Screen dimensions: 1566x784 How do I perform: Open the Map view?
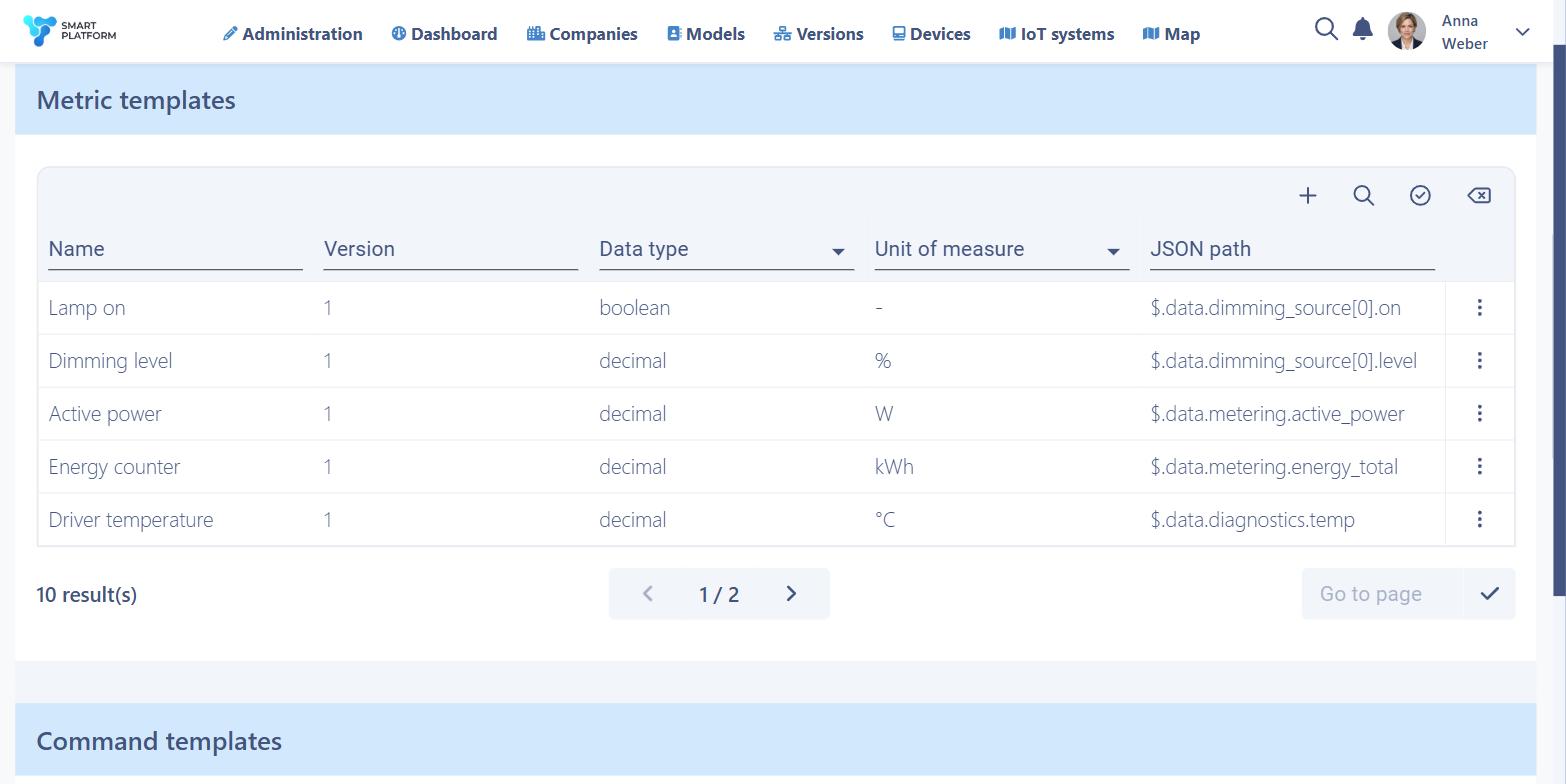[1171, 34]
